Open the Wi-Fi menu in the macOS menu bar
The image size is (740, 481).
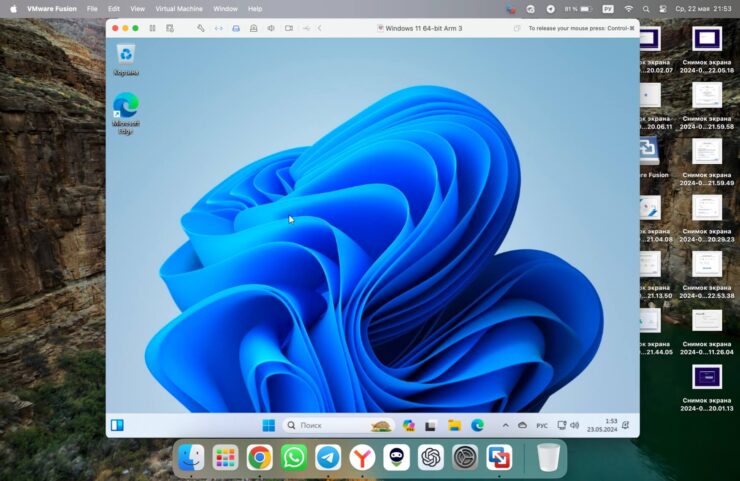point(629,9)
